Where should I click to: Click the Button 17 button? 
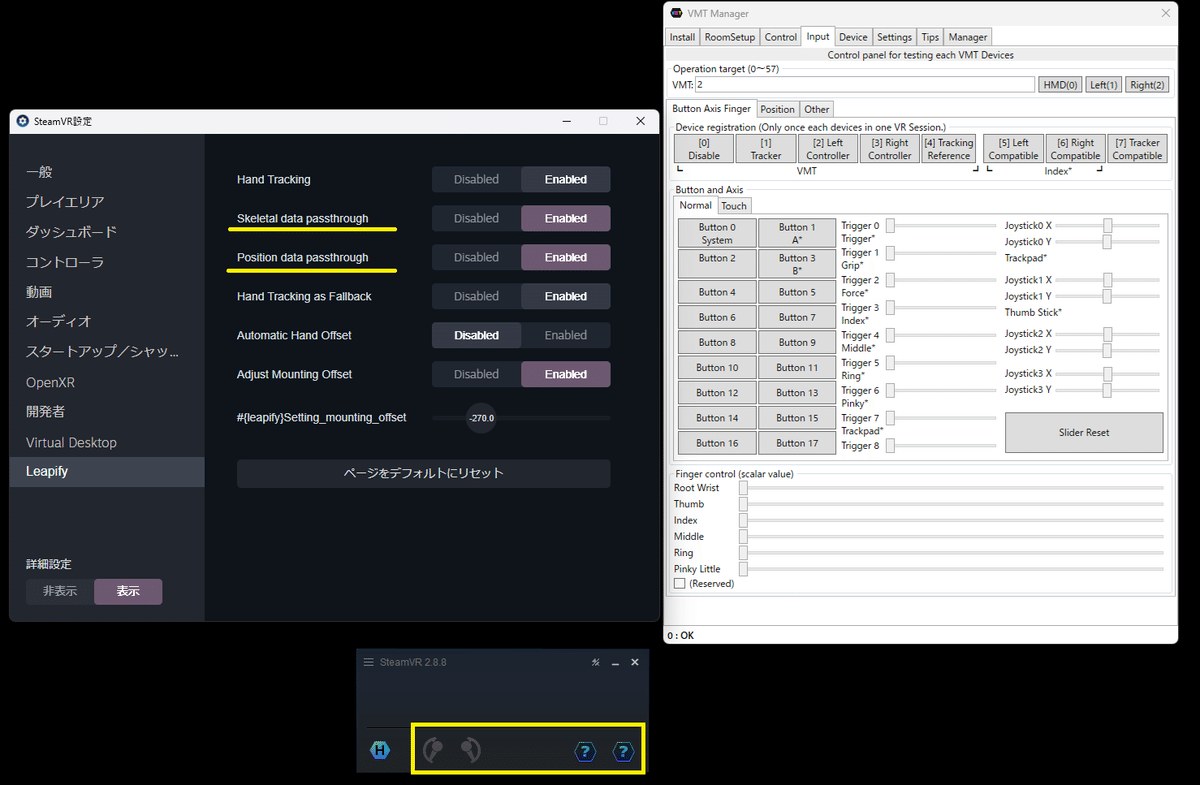point(797,443)
